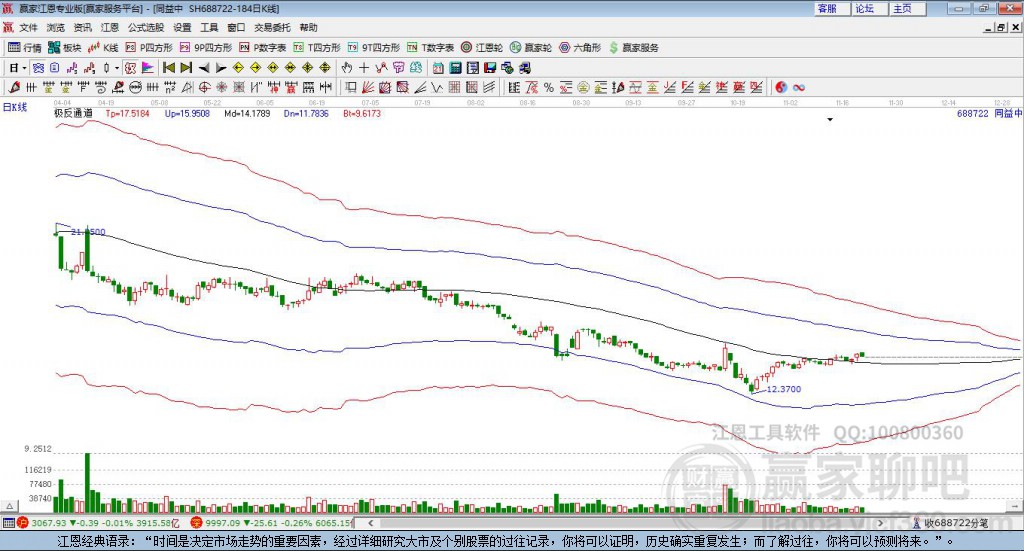Click the yin-yang Taiji icon
1024x551 pixels.
[782, 87]
